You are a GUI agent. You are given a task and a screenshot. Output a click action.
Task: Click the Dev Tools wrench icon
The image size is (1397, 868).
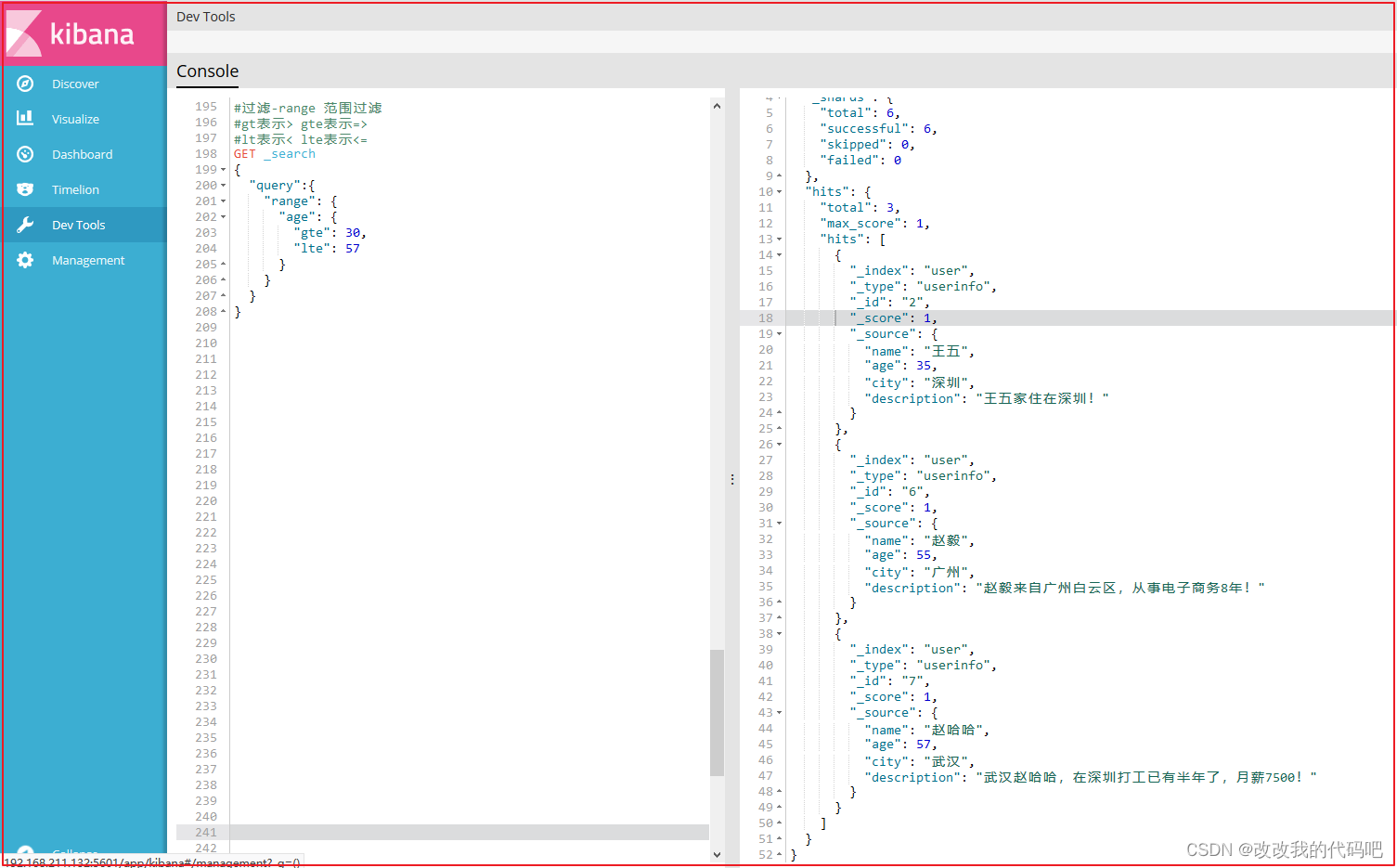coord(25,225)
